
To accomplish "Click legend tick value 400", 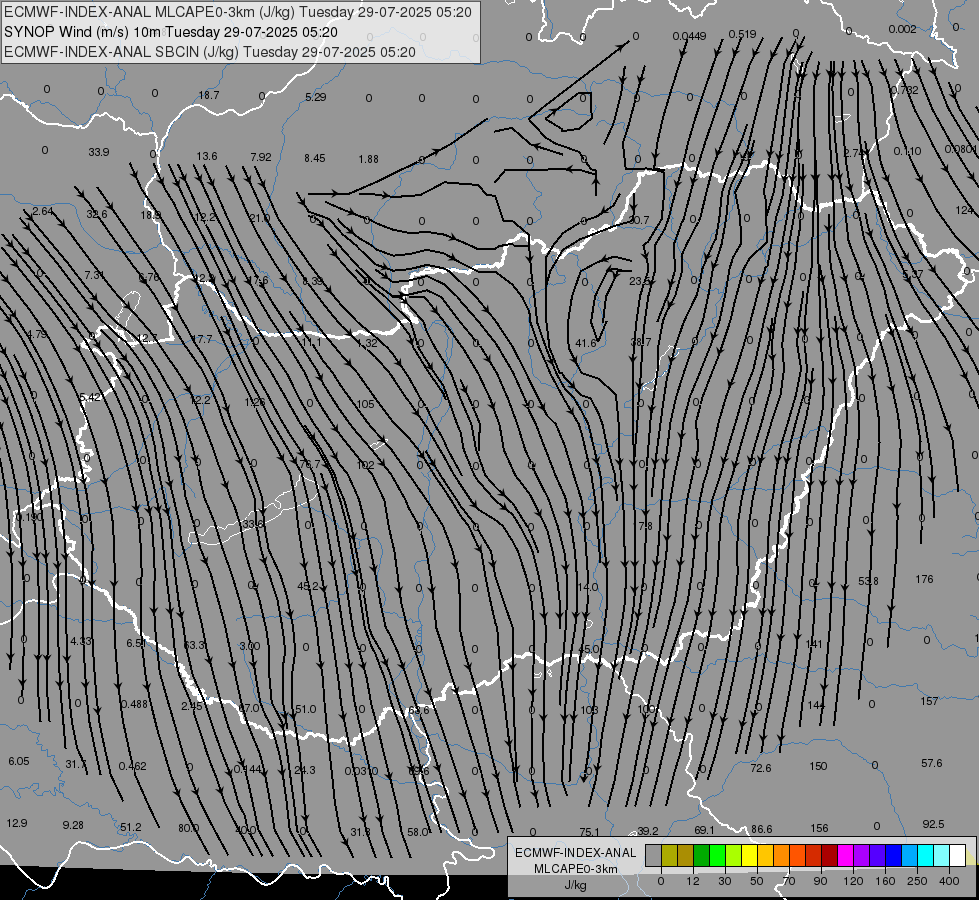I will coord(949,881).
